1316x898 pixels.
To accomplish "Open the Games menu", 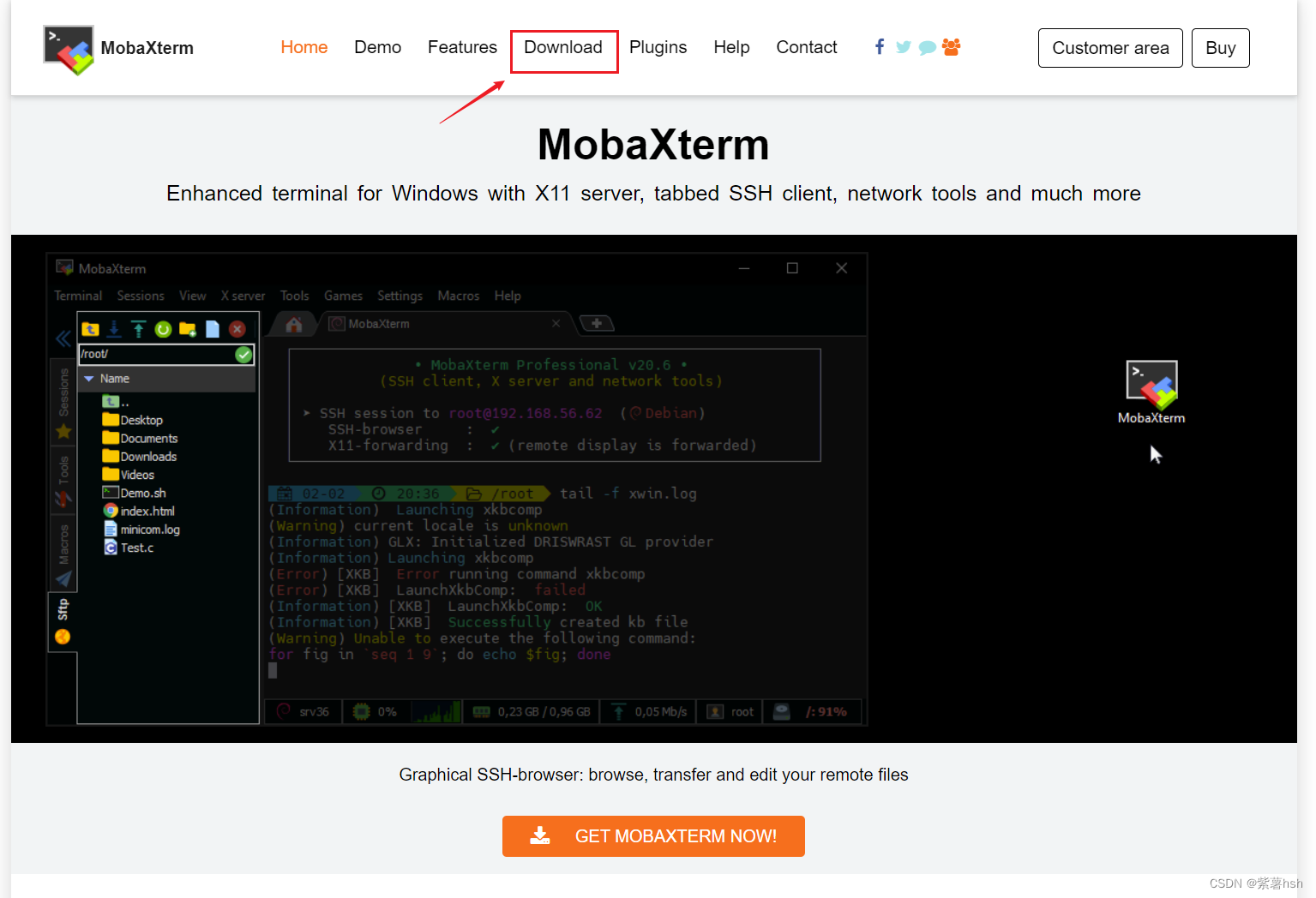I will coord(343,296).
